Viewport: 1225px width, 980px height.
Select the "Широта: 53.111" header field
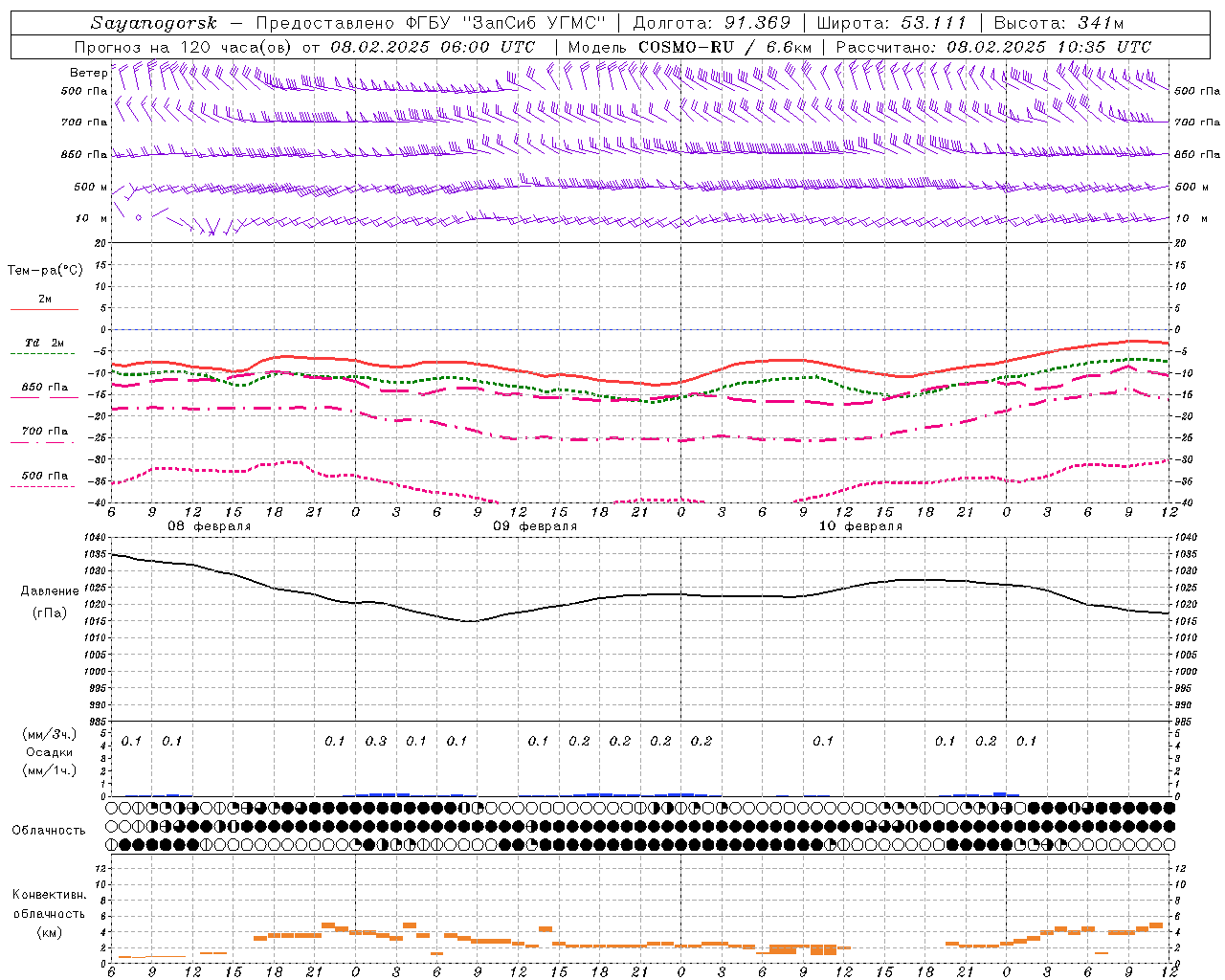click(x=892, y=23)
